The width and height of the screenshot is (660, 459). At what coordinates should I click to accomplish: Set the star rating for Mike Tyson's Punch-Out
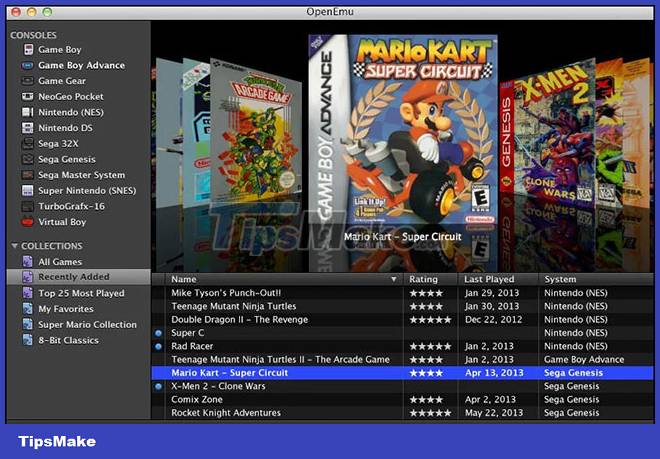[426, 293]
